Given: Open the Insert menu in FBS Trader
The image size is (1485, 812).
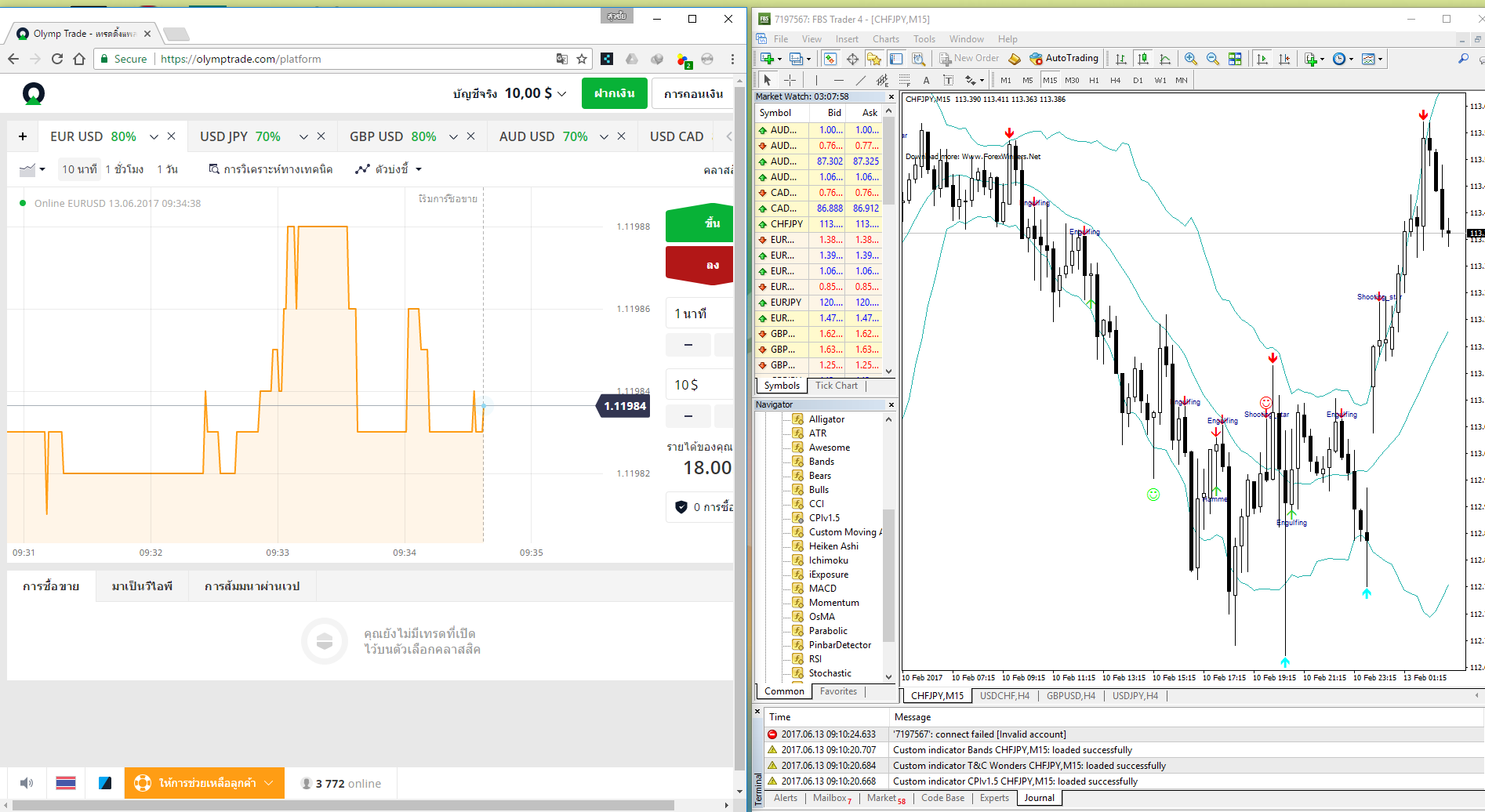Looking at the screenshot, I should (847, 39).
